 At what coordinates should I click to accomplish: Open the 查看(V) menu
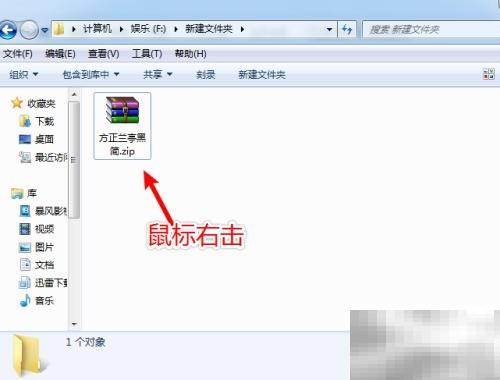point(103,54)
